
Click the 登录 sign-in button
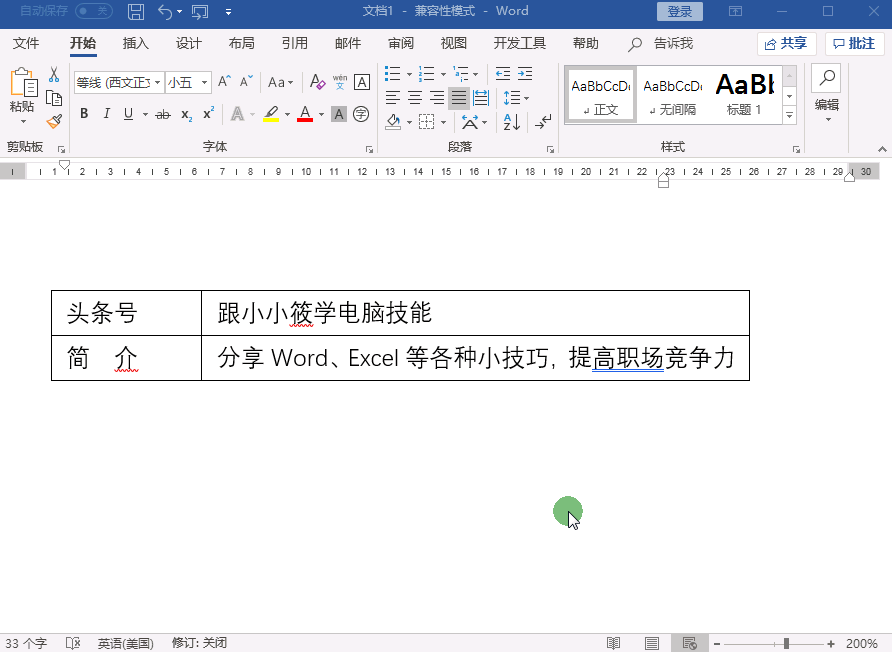pyautogui.click(x=679, y=11)
